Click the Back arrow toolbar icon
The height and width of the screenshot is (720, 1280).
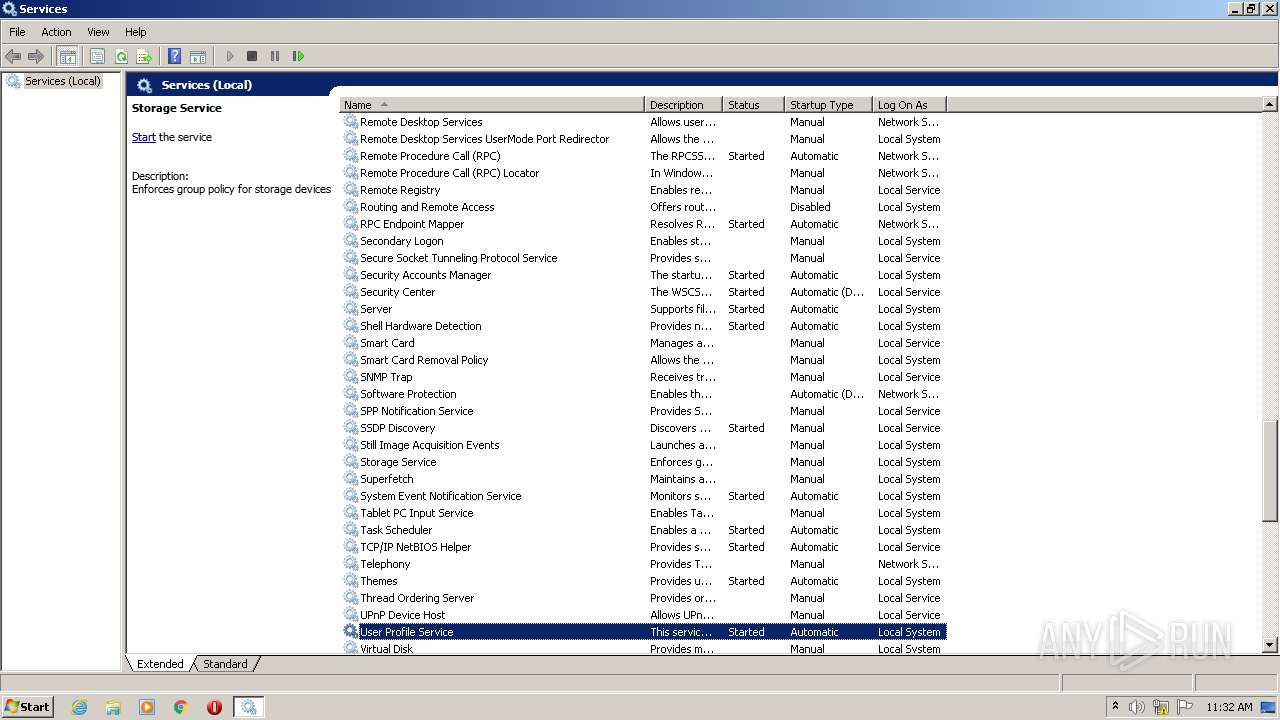click(x=13, y=56)
